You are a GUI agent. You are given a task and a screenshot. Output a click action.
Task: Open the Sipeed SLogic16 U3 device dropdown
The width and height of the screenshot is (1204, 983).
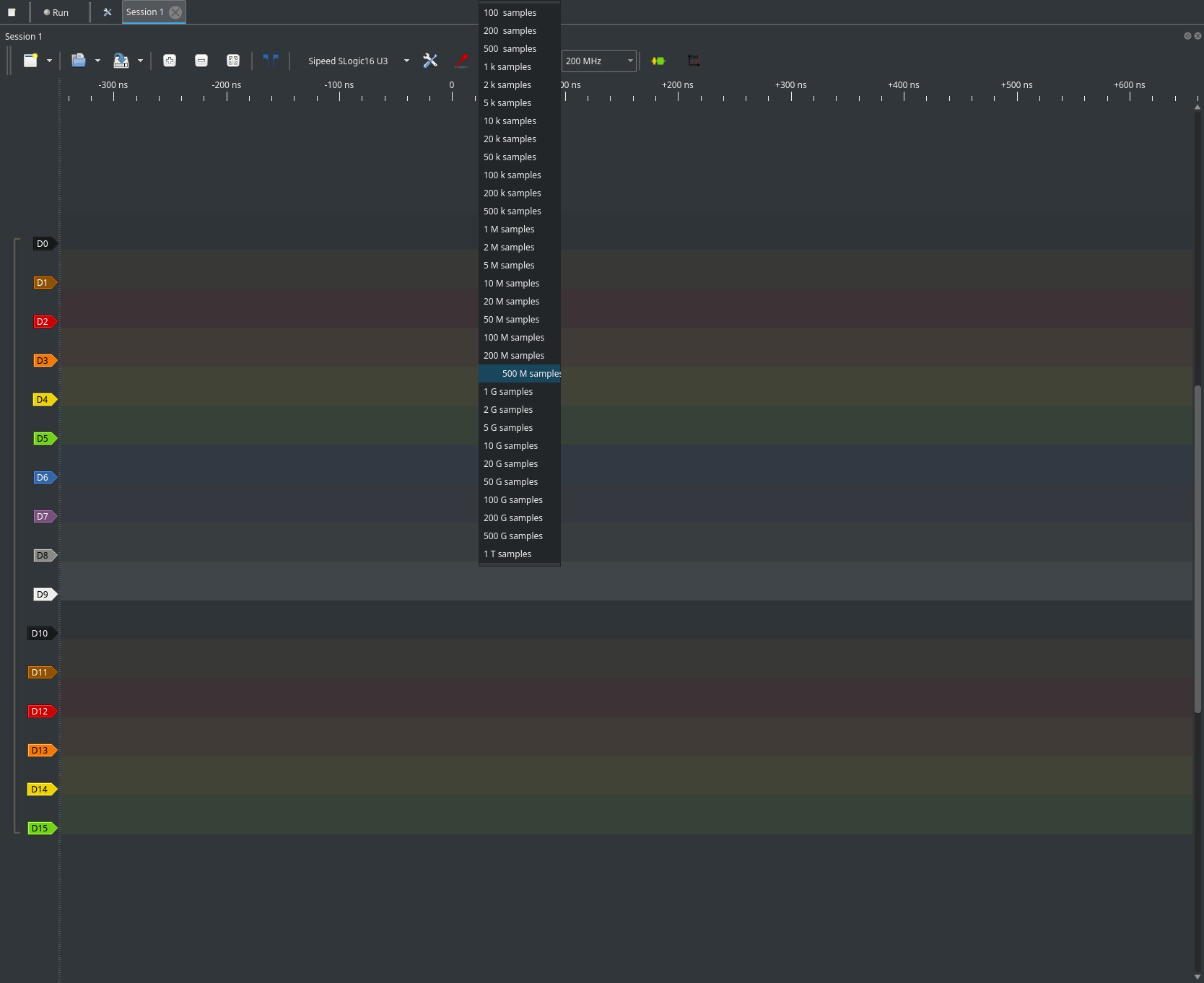tap(358, 61)
